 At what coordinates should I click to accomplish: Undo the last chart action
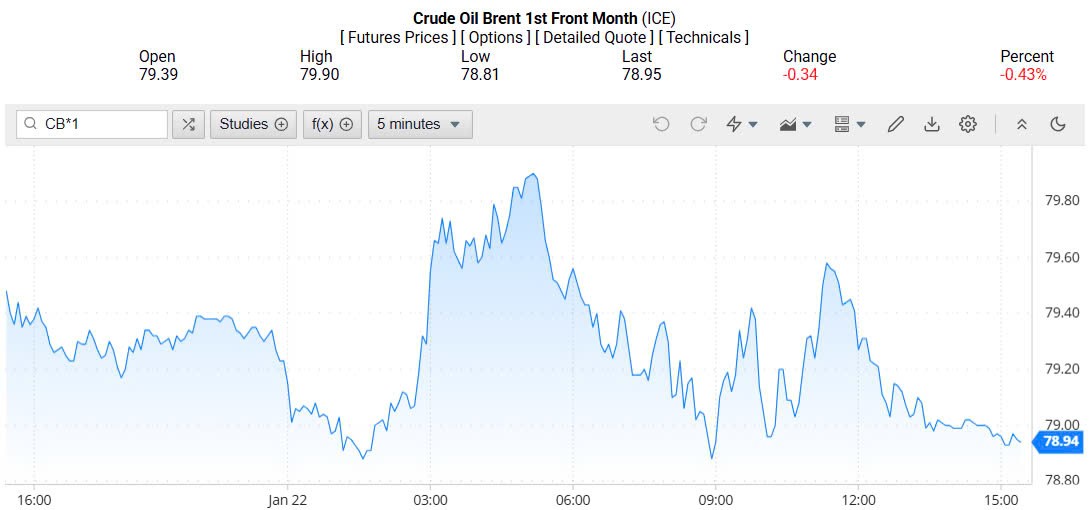[x=661, y=124]
